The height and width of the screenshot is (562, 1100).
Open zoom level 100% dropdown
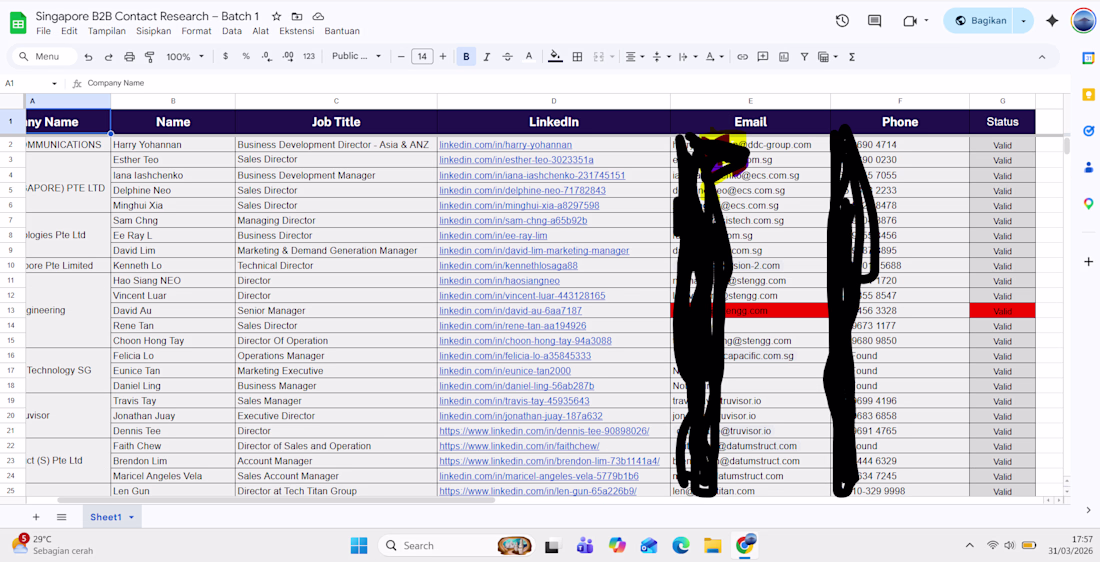[185, 57]
